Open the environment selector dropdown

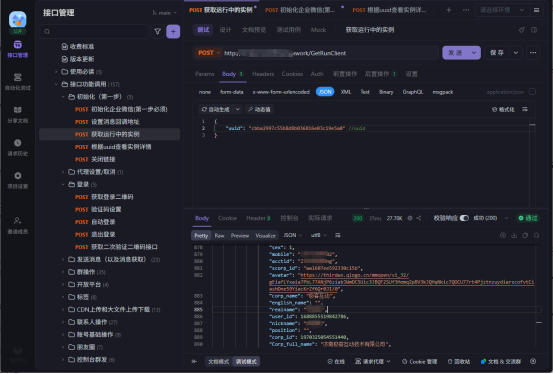tap(501, 10)
